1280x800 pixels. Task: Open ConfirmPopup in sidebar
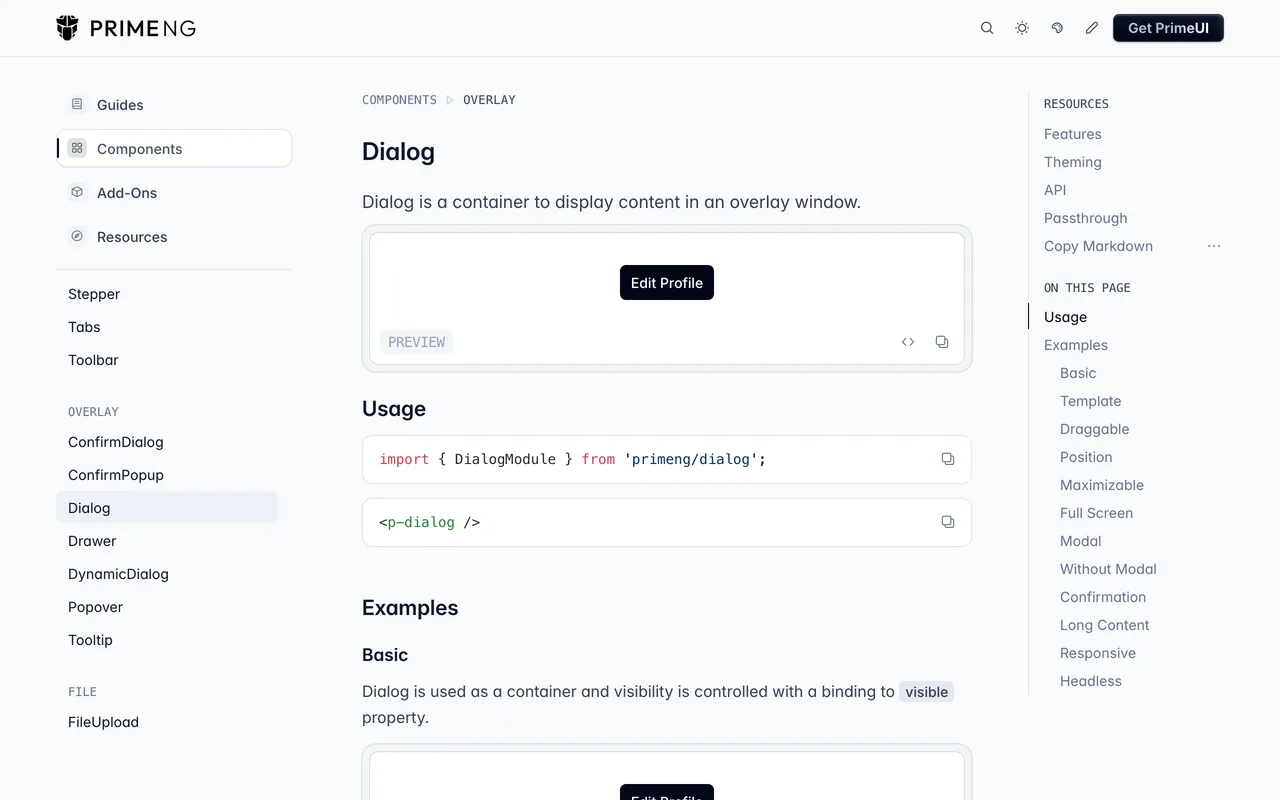116,475
